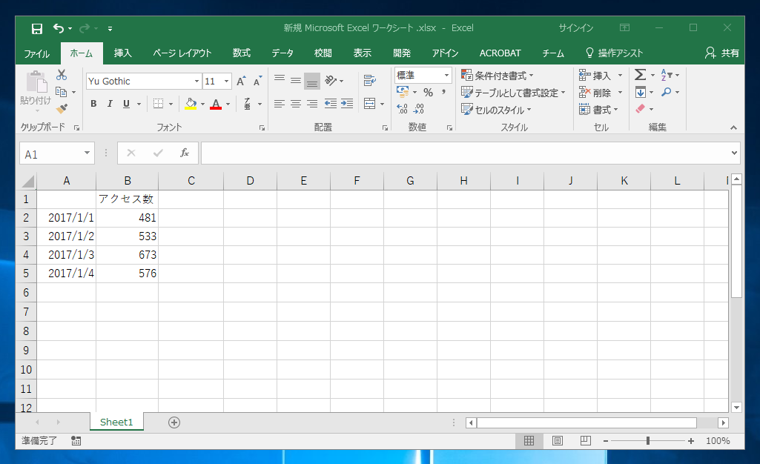This screenshot has height=464, width=760.
Task: Save the workbook with the floppy icon
Action: point(37,29)
